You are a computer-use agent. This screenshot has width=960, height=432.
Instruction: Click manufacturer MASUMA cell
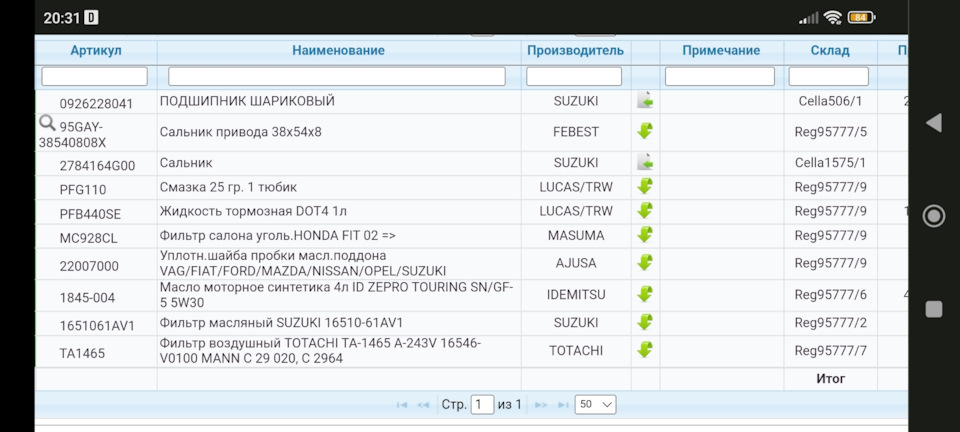pyautogui.click(x=576, y=235)
